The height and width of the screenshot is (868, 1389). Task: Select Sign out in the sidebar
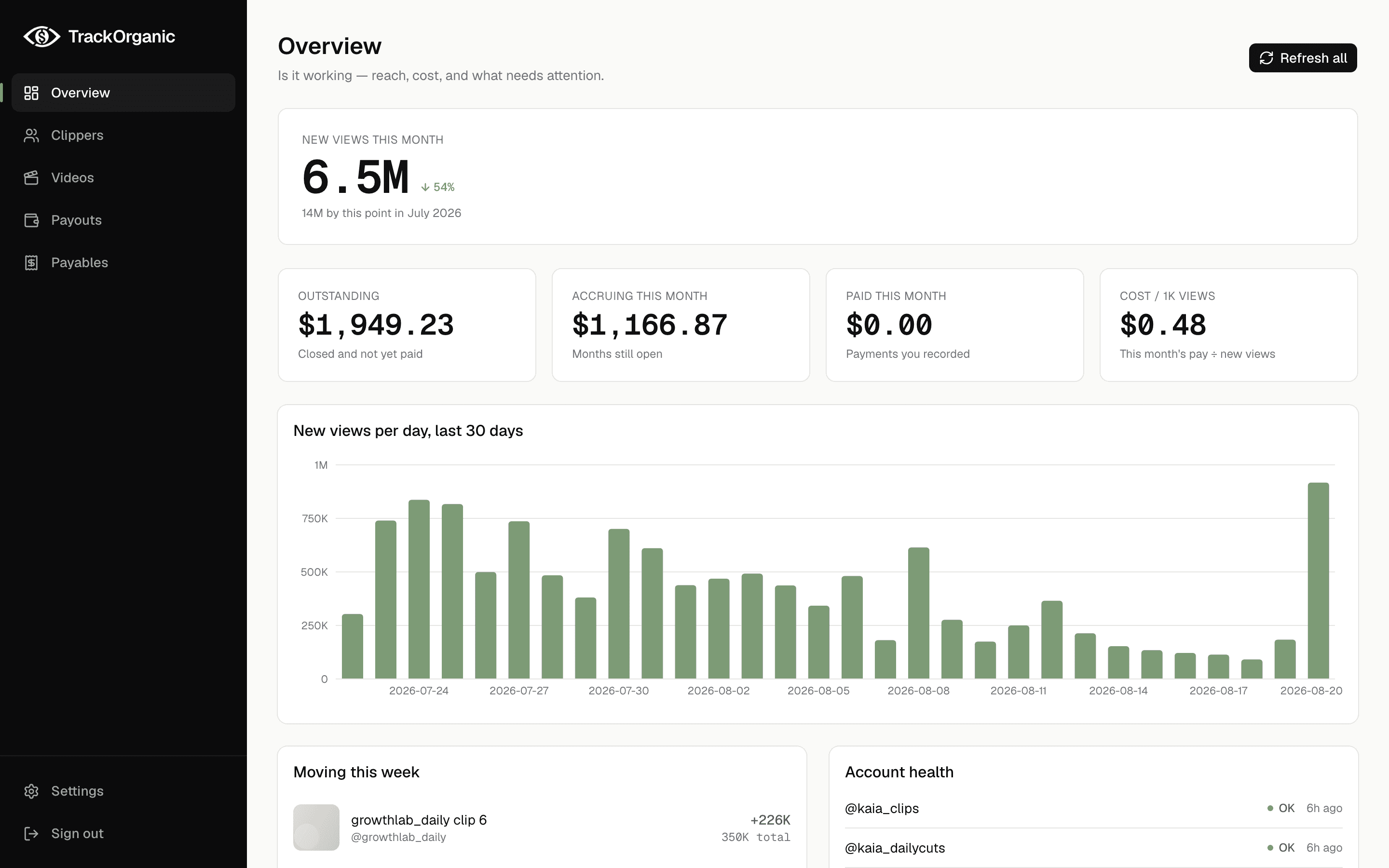coord(123,834)
